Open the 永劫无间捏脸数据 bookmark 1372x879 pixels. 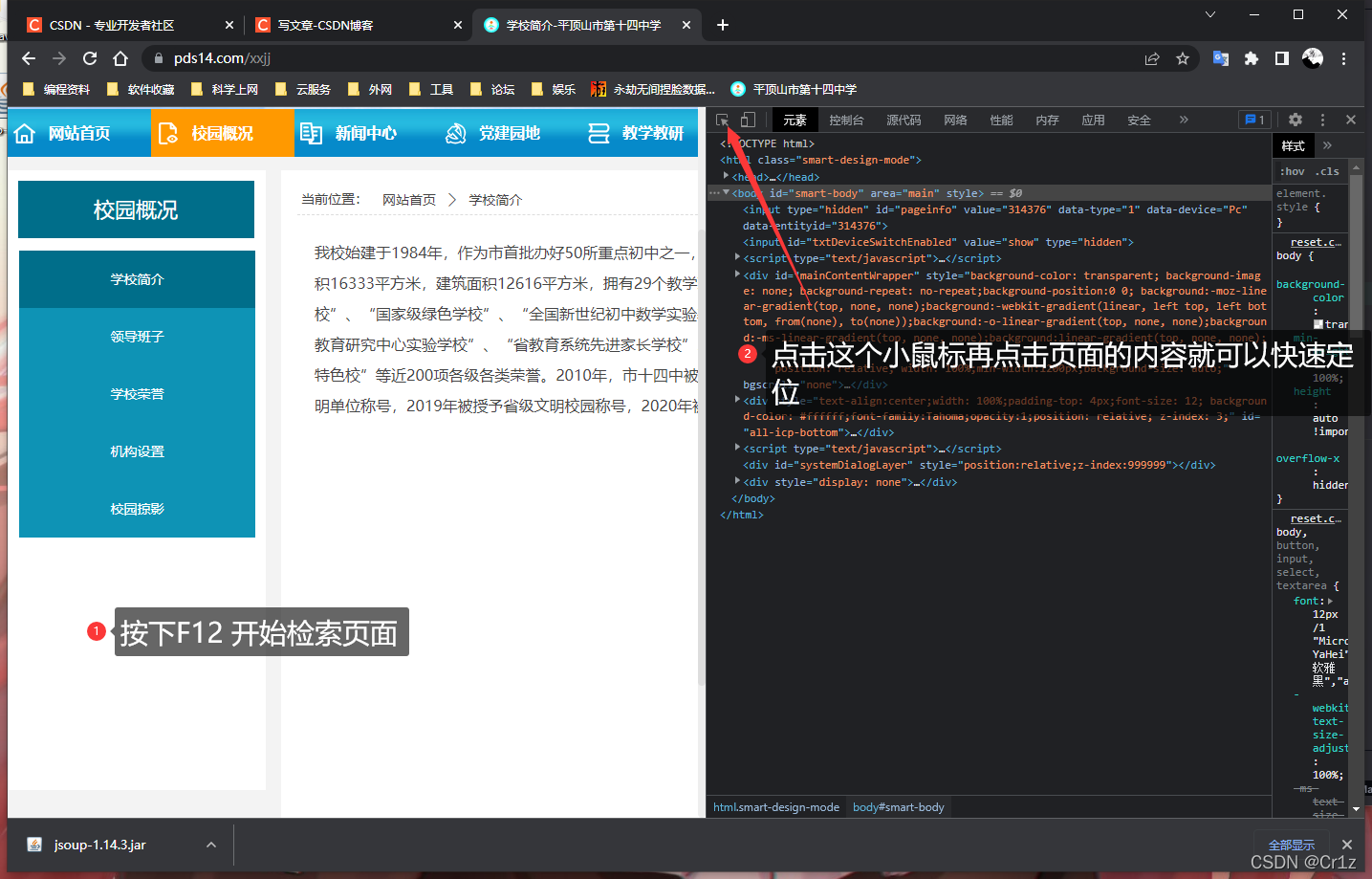pos(652,89)
